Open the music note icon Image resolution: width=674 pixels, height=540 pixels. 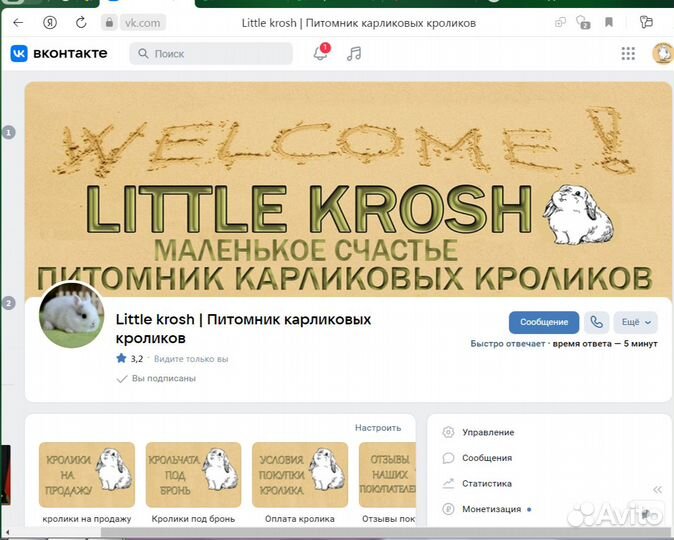pyautogui.click(x=354, y=54)
